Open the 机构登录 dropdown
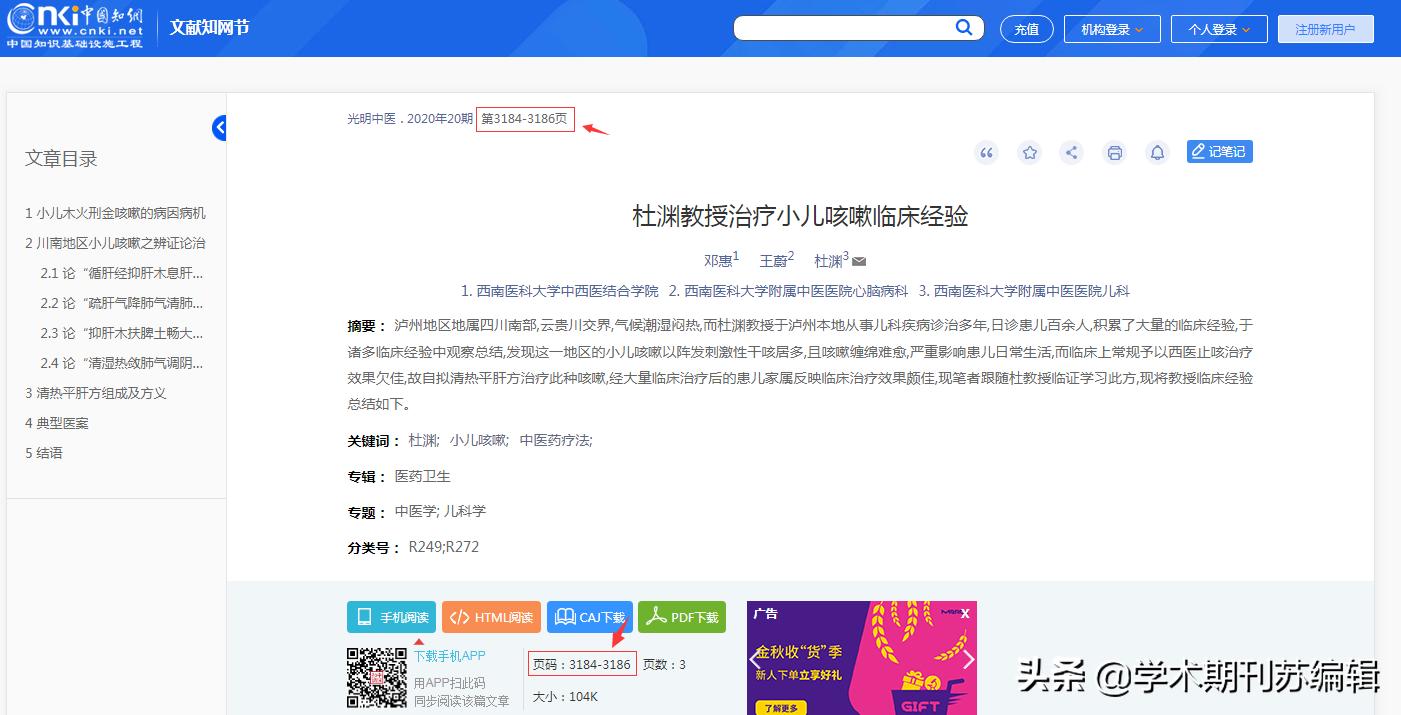This screenshot has height=715, width=1401. [1111, 28]
